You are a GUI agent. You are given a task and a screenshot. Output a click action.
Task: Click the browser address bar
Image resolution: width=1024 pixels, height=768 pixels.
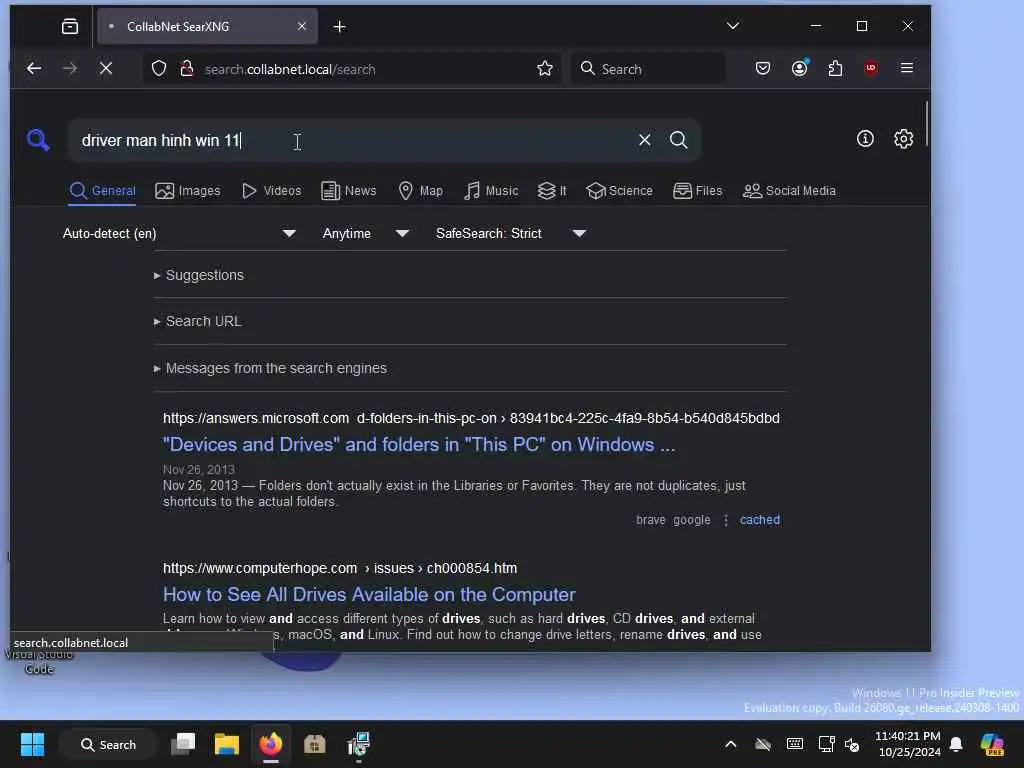tap(353, 69)
